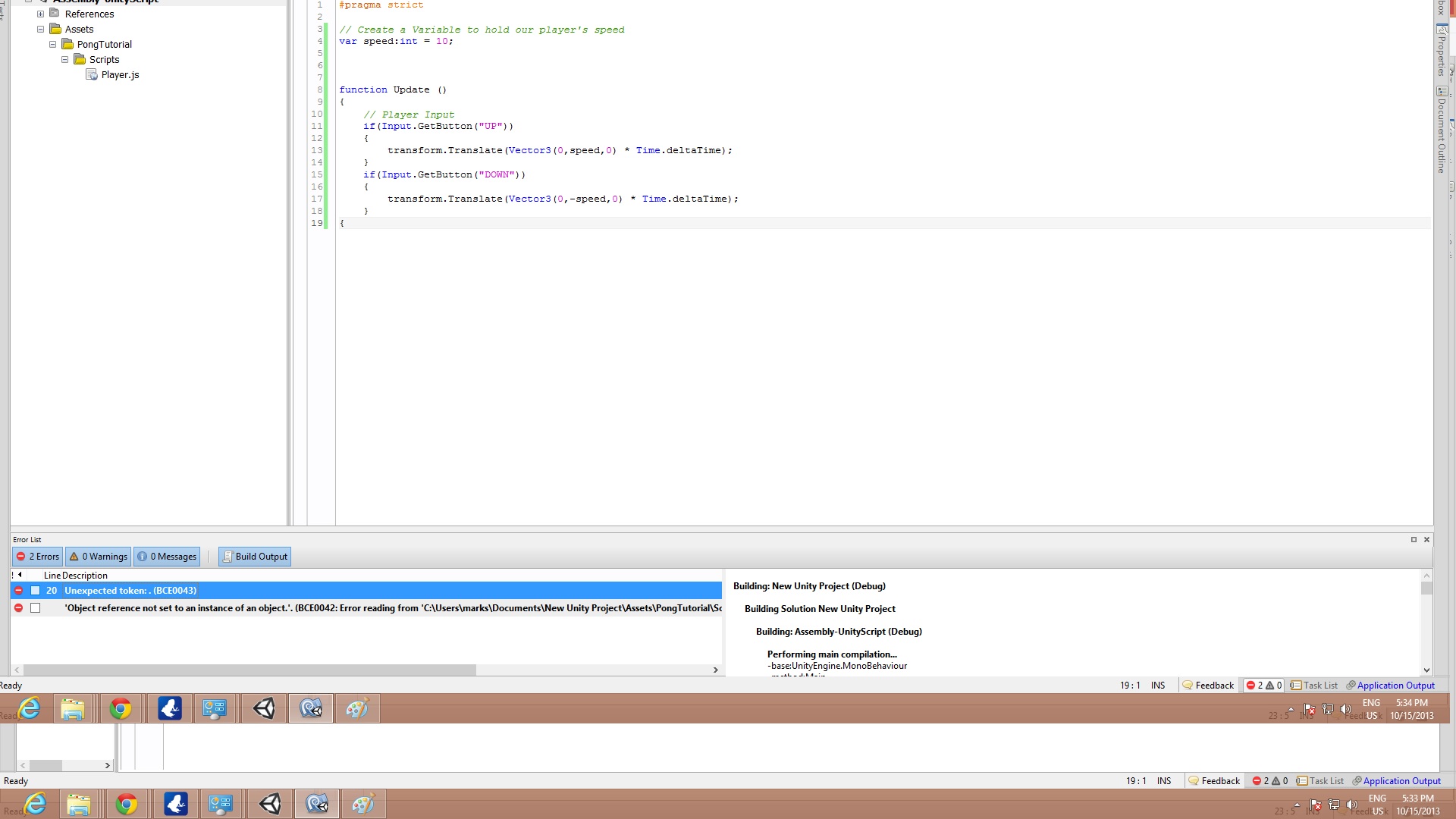Open Action Center flag beside 5:34 PM clock
This screenshot has width=1456, height=819.
[x=1310, y=710]
